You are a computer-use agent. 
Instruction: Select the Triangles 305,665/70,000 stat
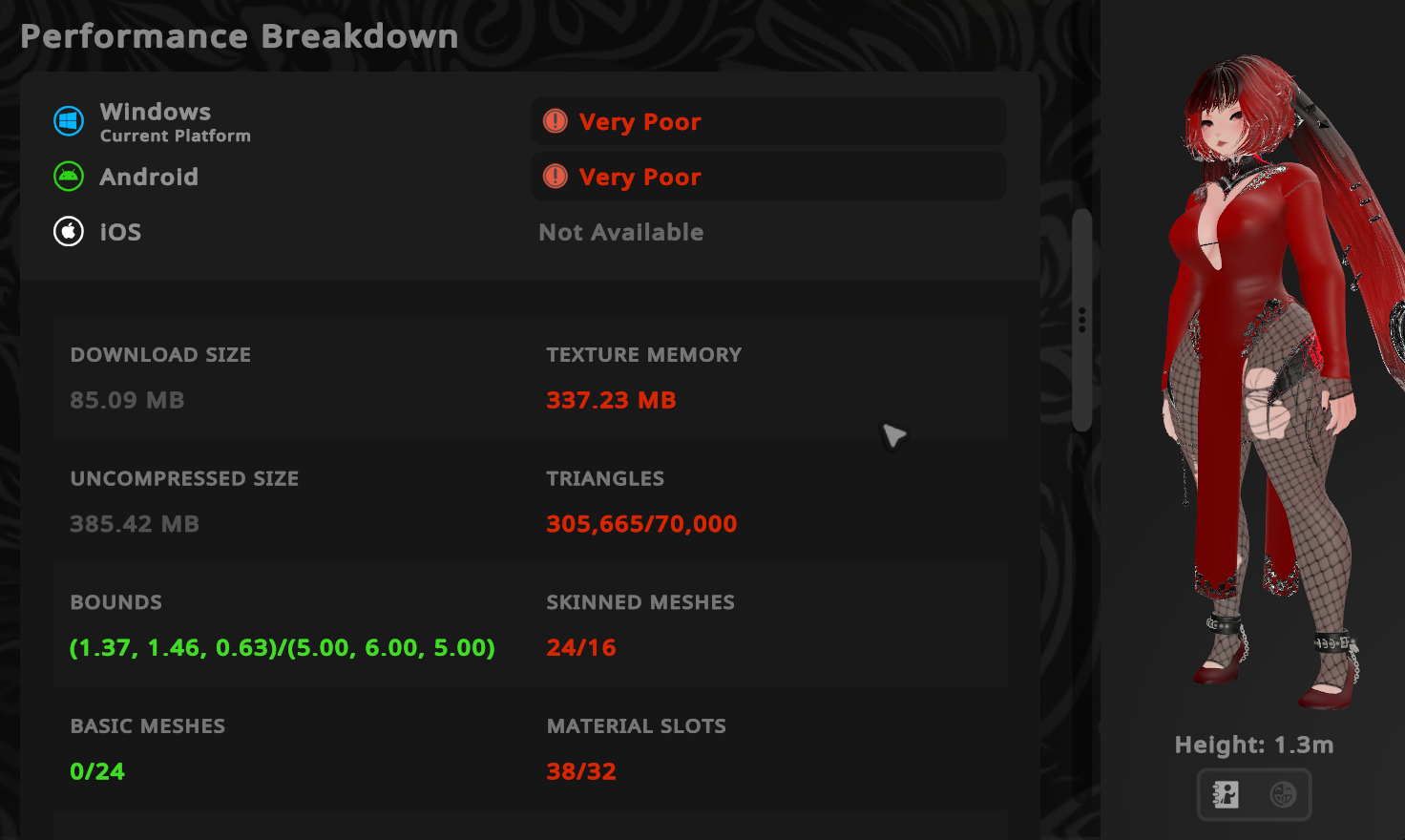point(641,524)
